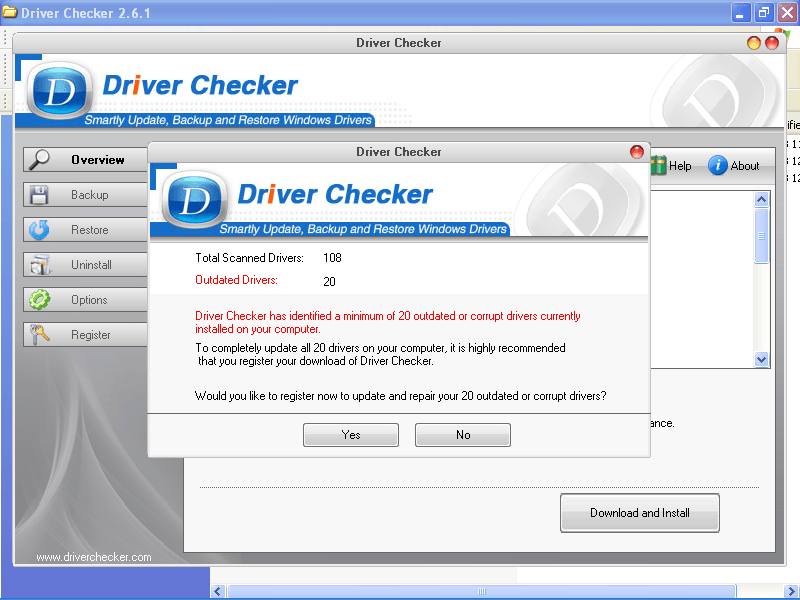Click the Driver Checker logo in main window header
The width and height of the screenshot is (800, 600).
tap(60, 90)
